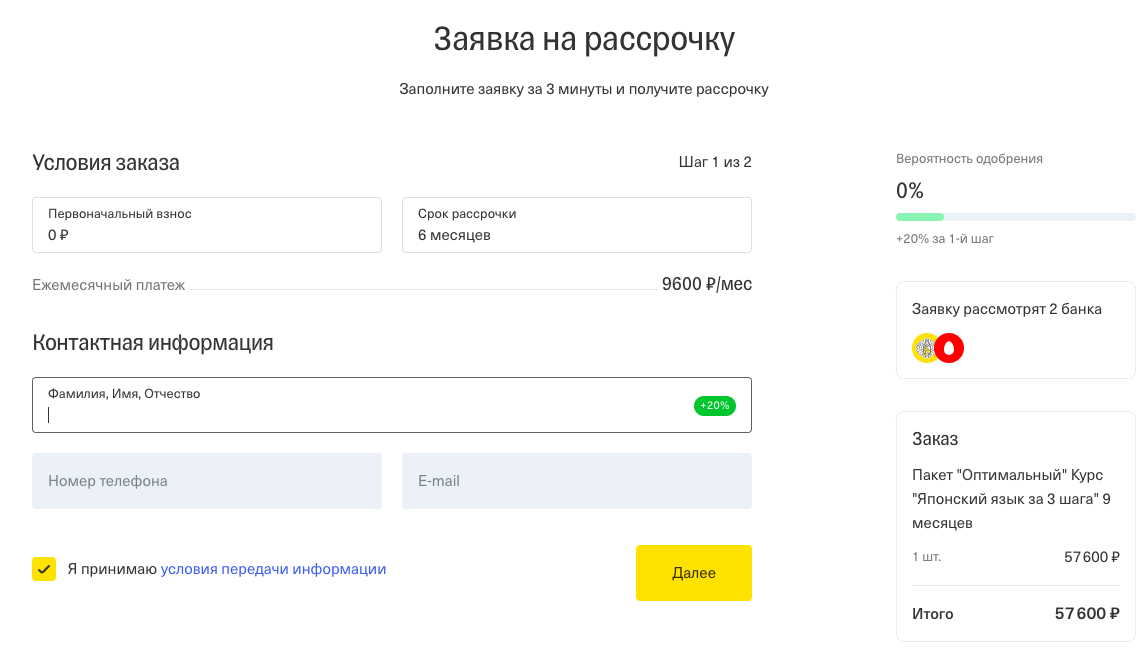
Task: Click the yellow Tinkoff bank logo
Action: point(925,348)
